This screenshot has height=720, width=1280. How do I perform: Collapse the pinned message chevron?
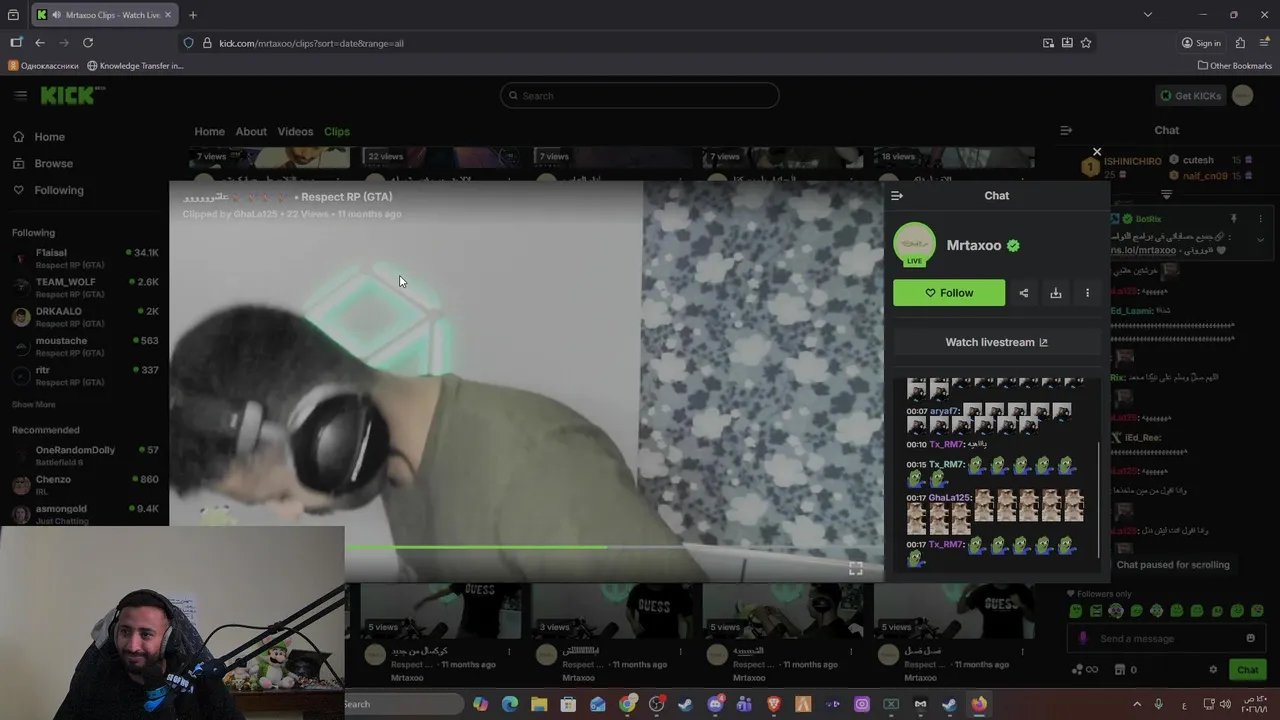click(x=1260, y=240)
